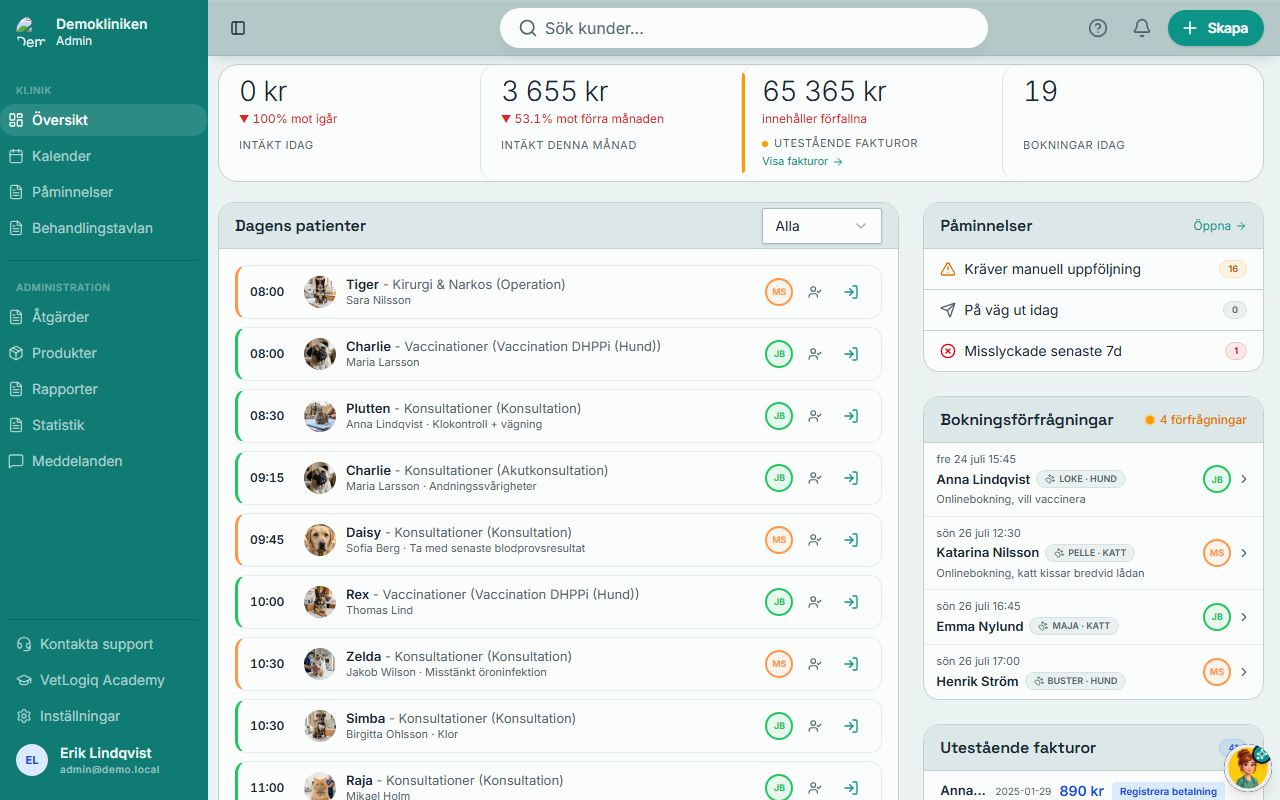Open VetLogiq Academy
This screenshot has height=800, width=1280.
(x=104, y=680)
